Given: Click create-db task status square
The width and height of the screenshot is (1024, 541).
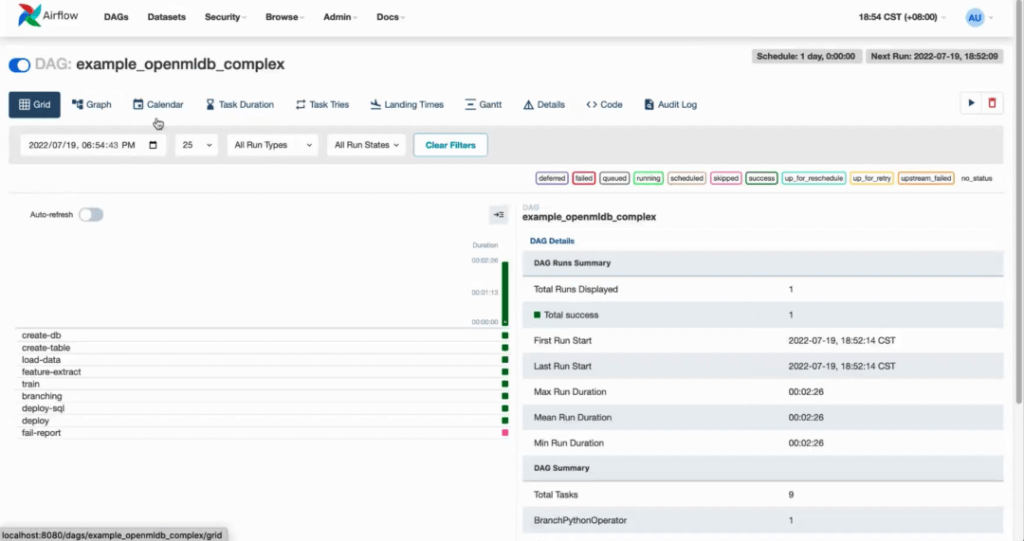Looking at the screenshot, I should [x=505, y=335].
